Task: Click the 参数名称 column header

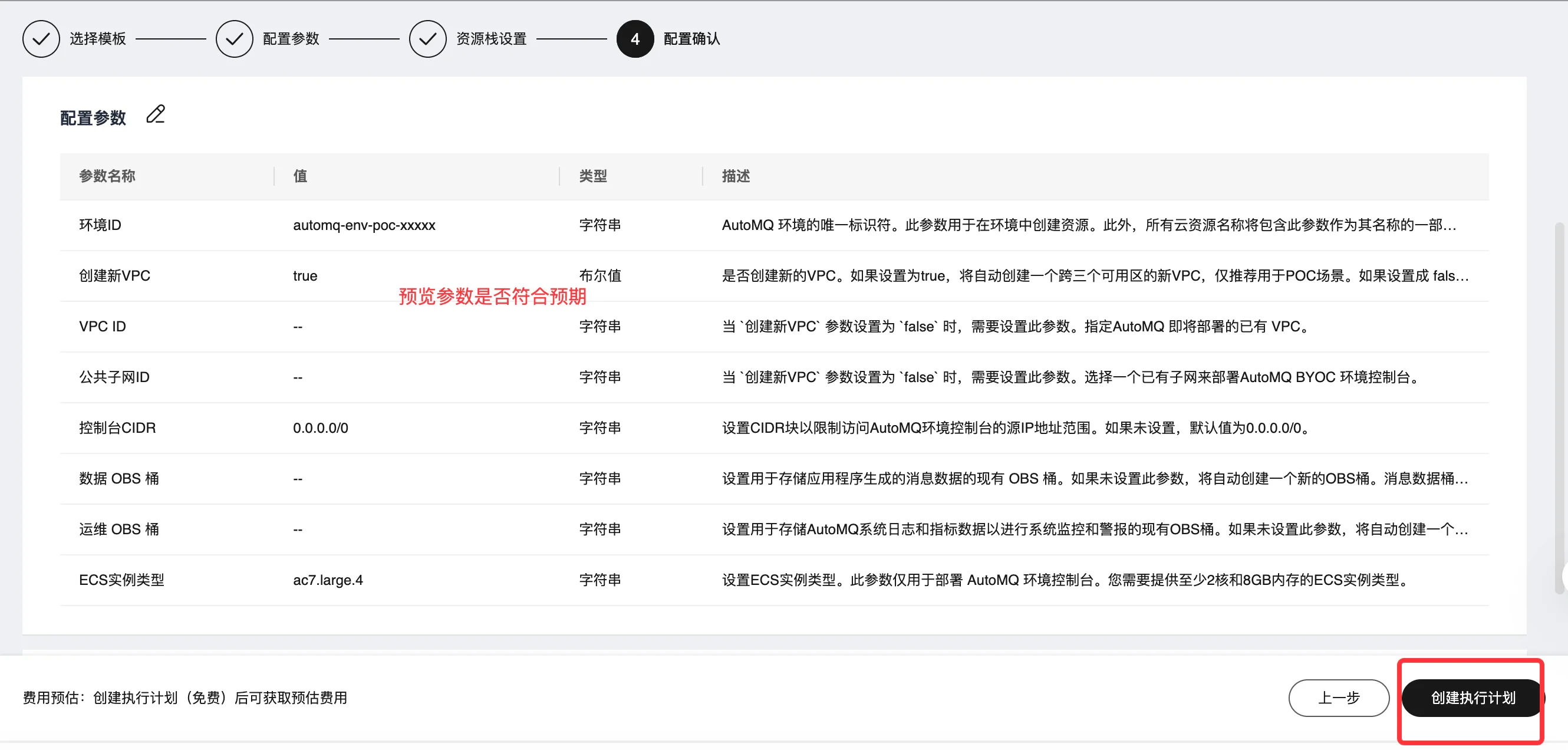Action: [x=107, y=176]
